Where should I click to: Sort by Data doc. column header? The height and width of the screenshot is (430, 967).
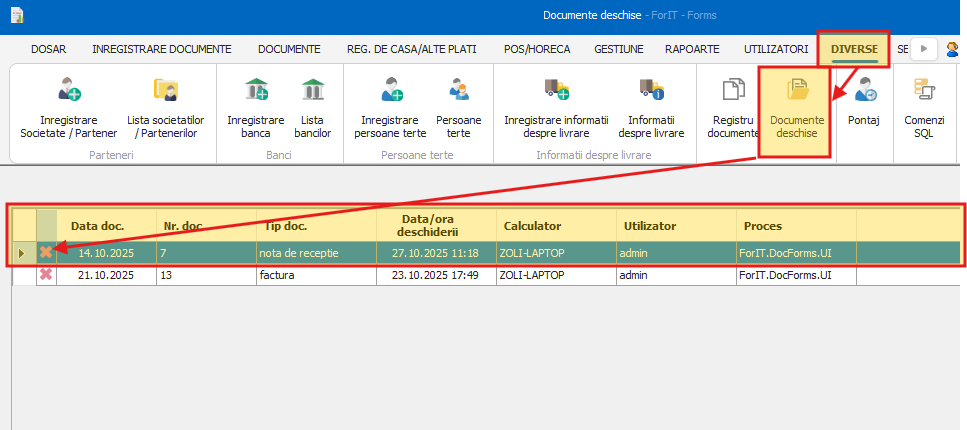[x=97, y=226]
